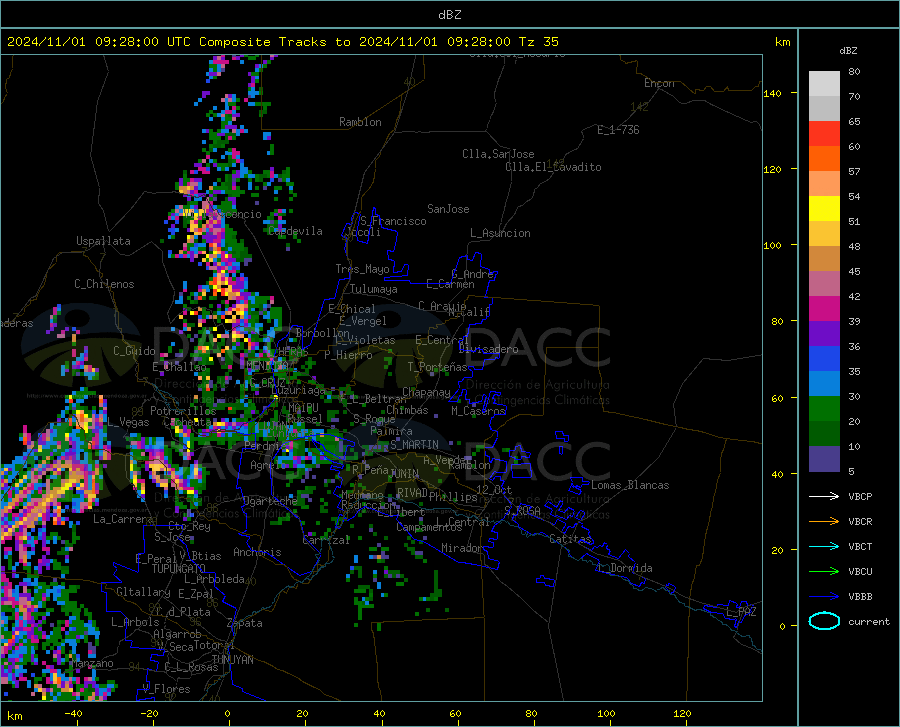This screenshot has height=727, width=900.
Task: Click legend value '48'
Action: (x=854, y=247)
